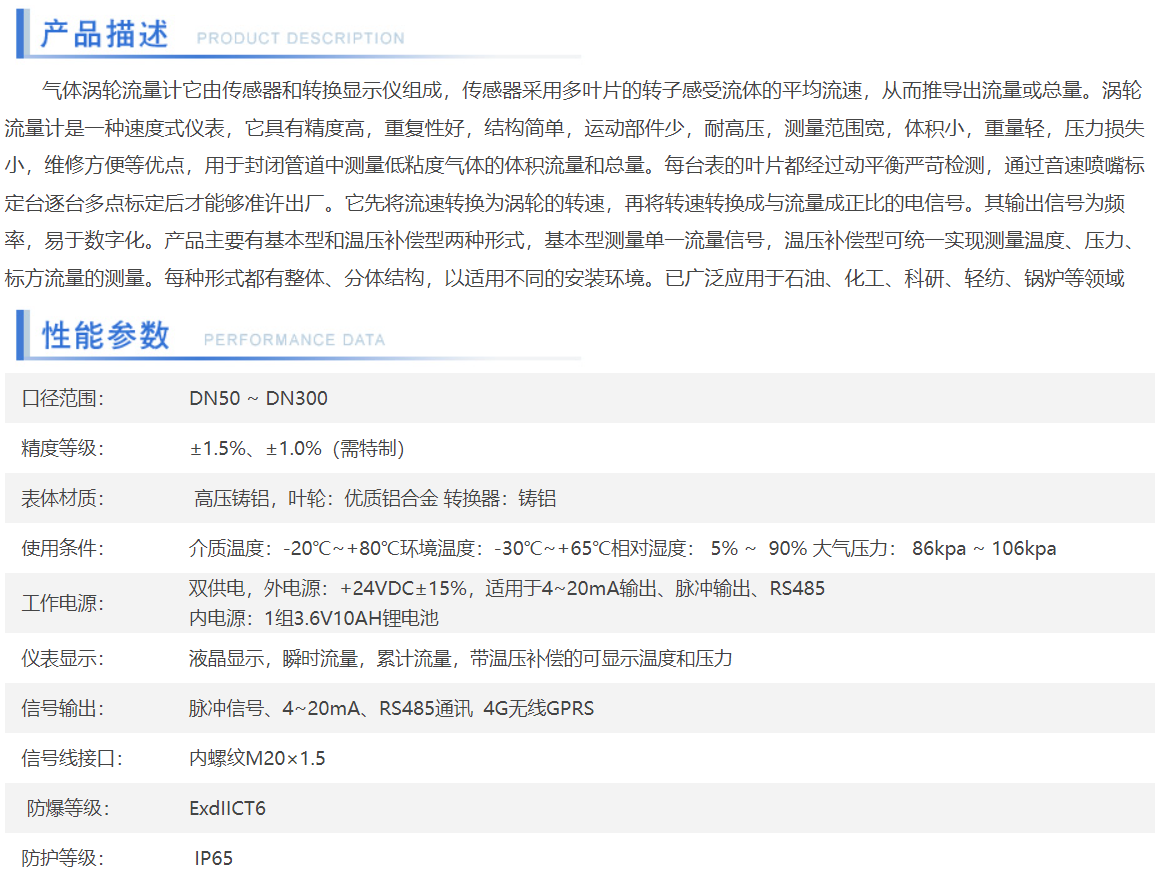The image size is (1159, 871).
Task: Click the ExdIICT6 explosion-proof rating
Action: [x=227, y=808]
